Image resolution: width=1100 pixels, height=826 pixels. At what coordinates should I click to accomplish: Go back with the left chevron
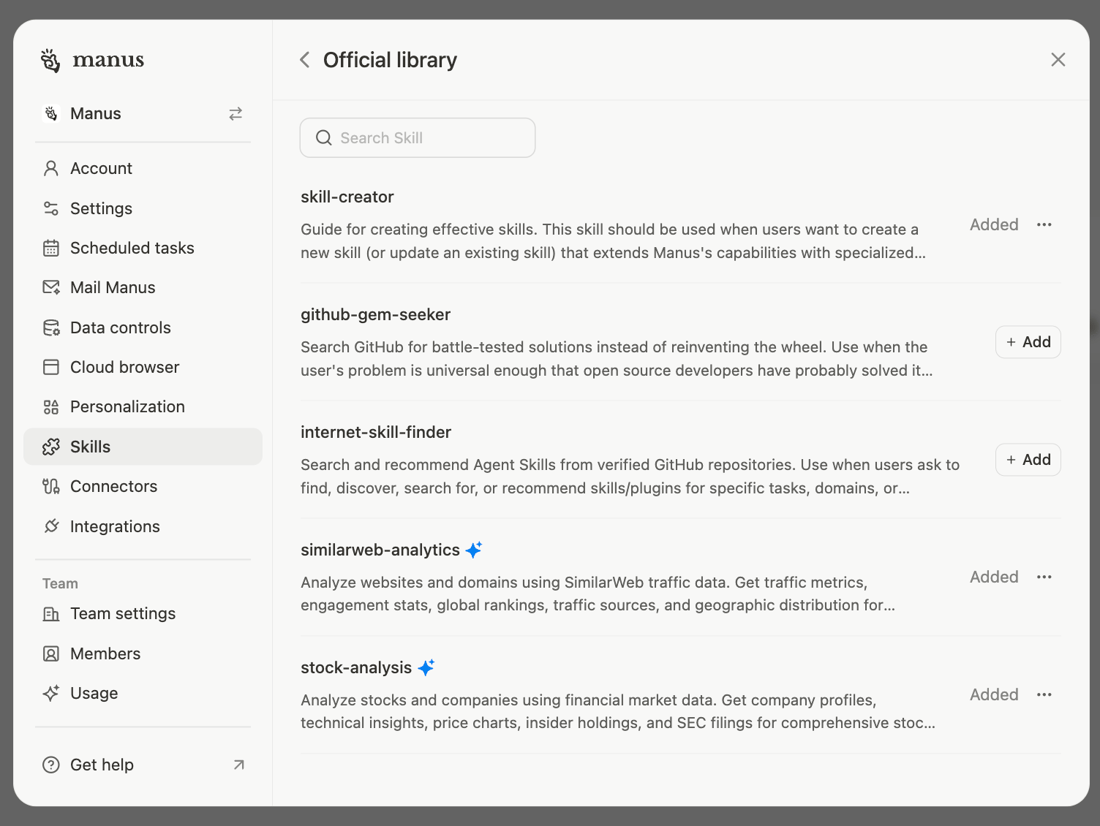point(304,60)
